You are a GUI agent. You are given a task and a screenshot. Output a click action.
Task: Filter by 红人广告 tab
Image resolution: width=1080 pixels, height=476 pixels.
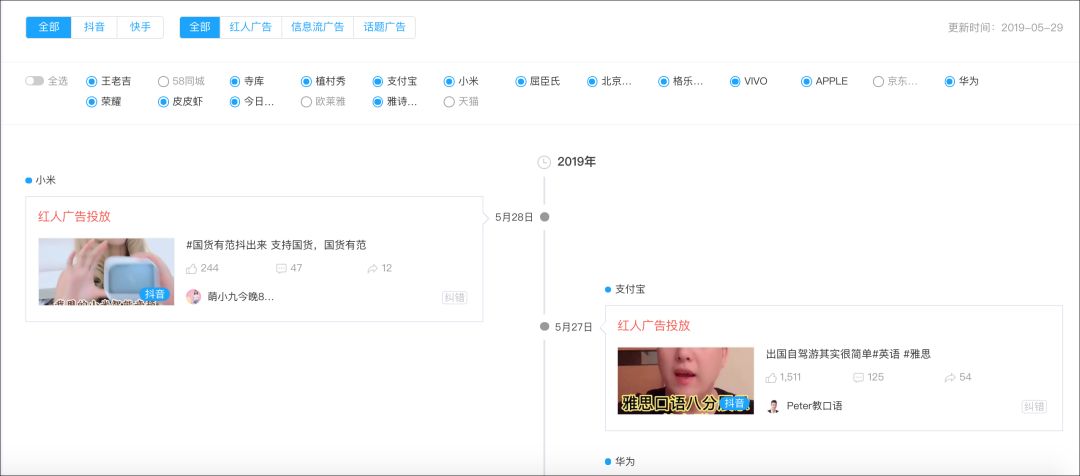pos(251,28)
